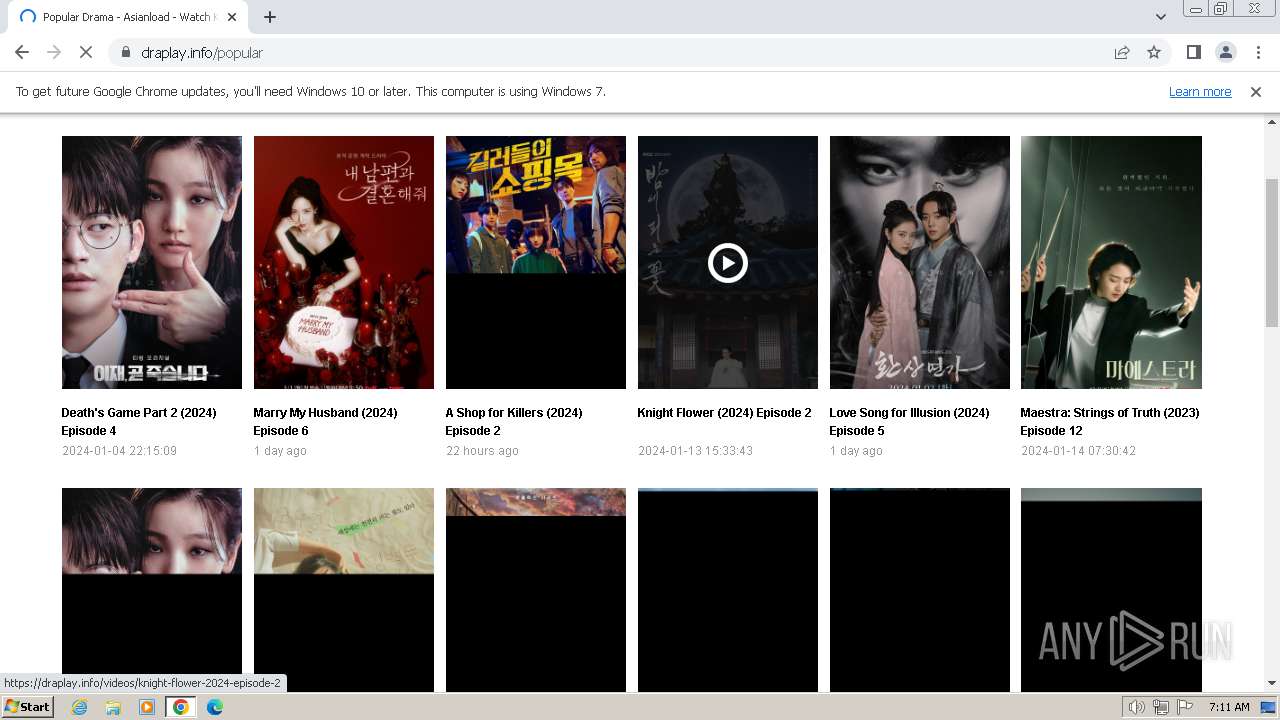Screen dimensions: 1280x720
Task: Open media player from taskbar
Action: click(x=147, y=707)
